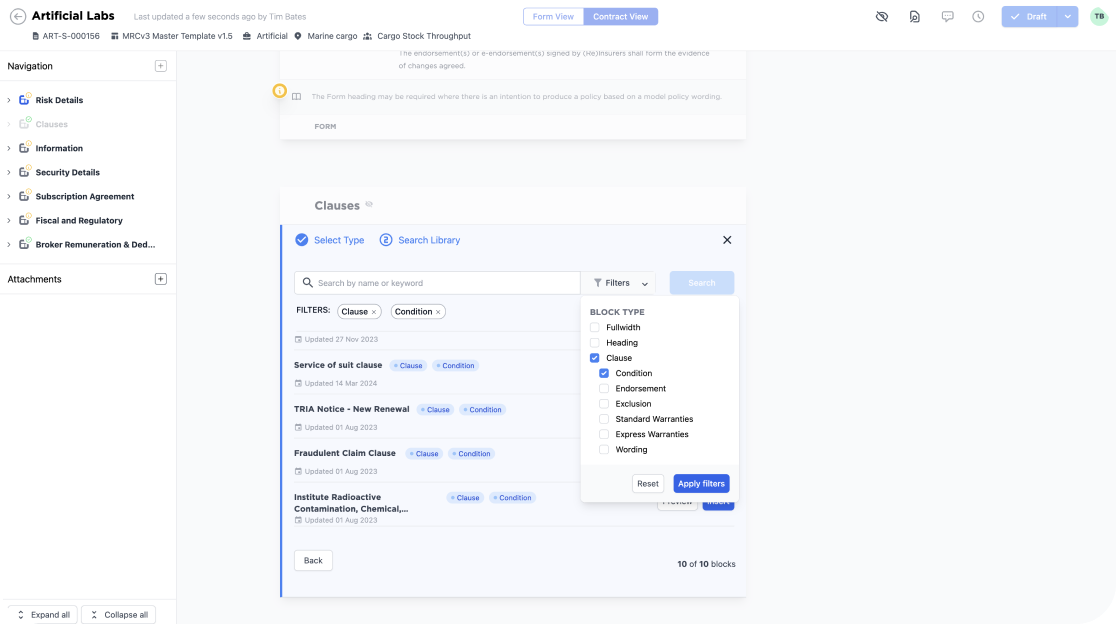Enable the Endorsement checkbox
1116x624 pixels.
coord(604,389)
